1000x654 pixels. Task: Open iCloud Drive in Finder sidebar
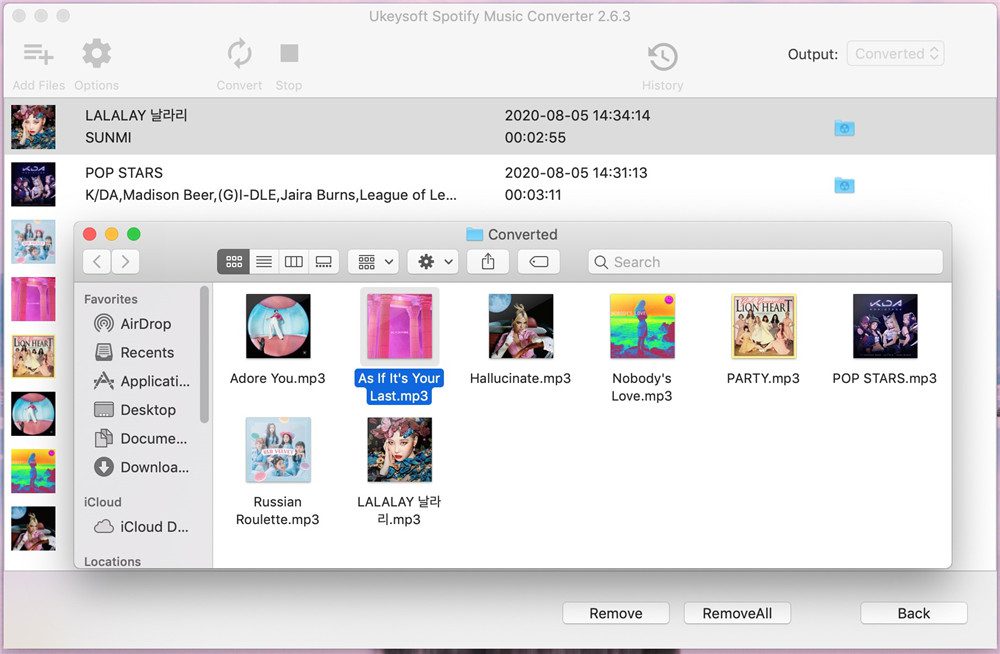[142, 526]
